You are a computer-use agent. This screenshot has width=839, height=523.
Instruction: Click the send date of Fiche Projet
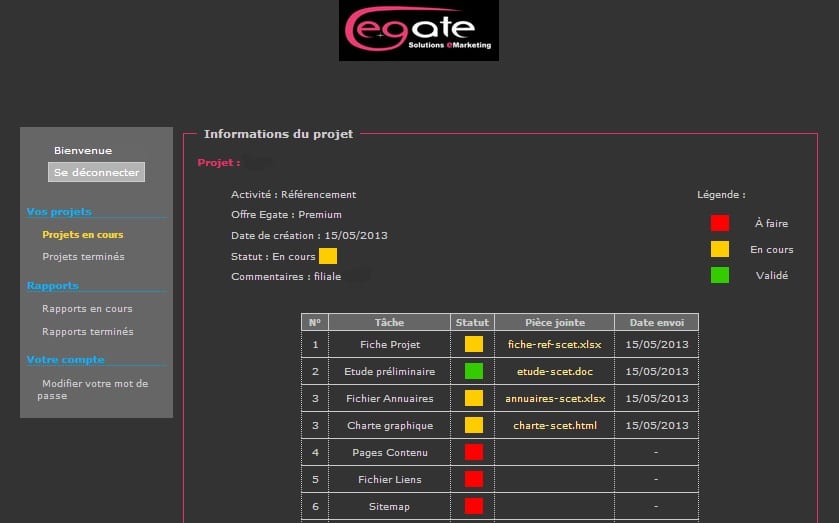click(657, 344)
